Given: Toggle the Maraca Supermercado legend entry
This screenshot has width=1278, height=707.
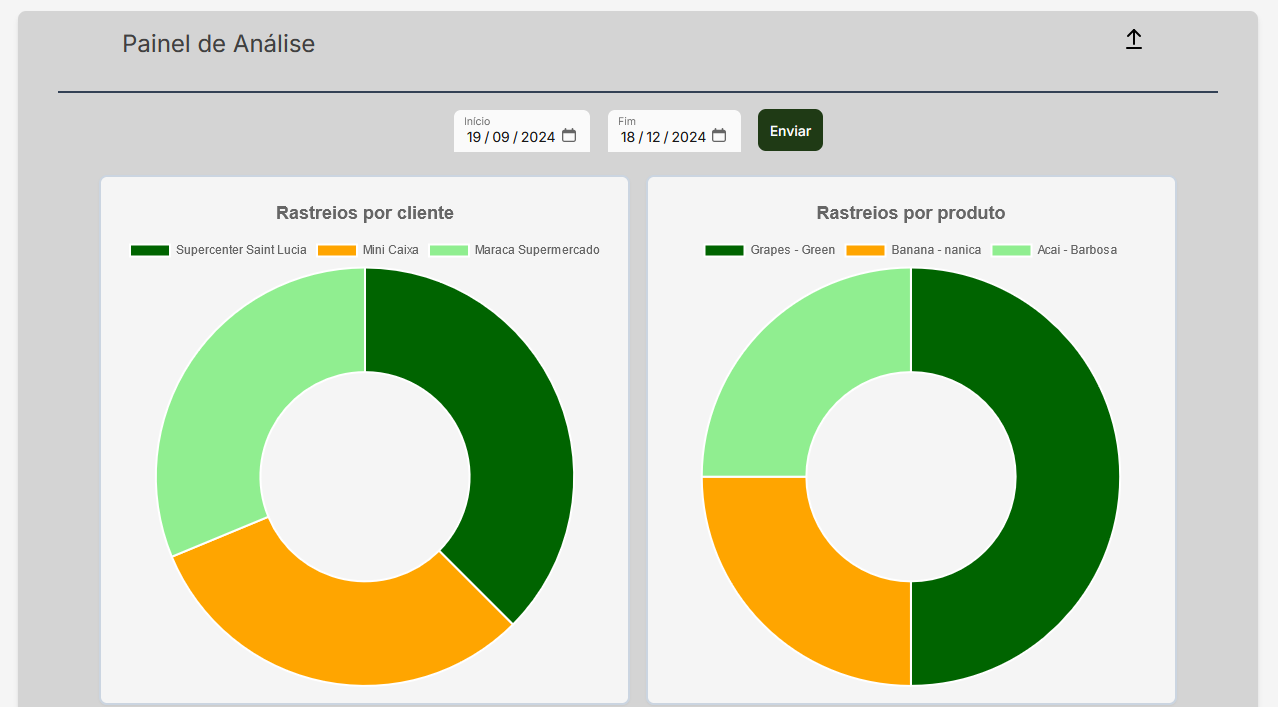Looking at the screenshot, I should 514,250.
